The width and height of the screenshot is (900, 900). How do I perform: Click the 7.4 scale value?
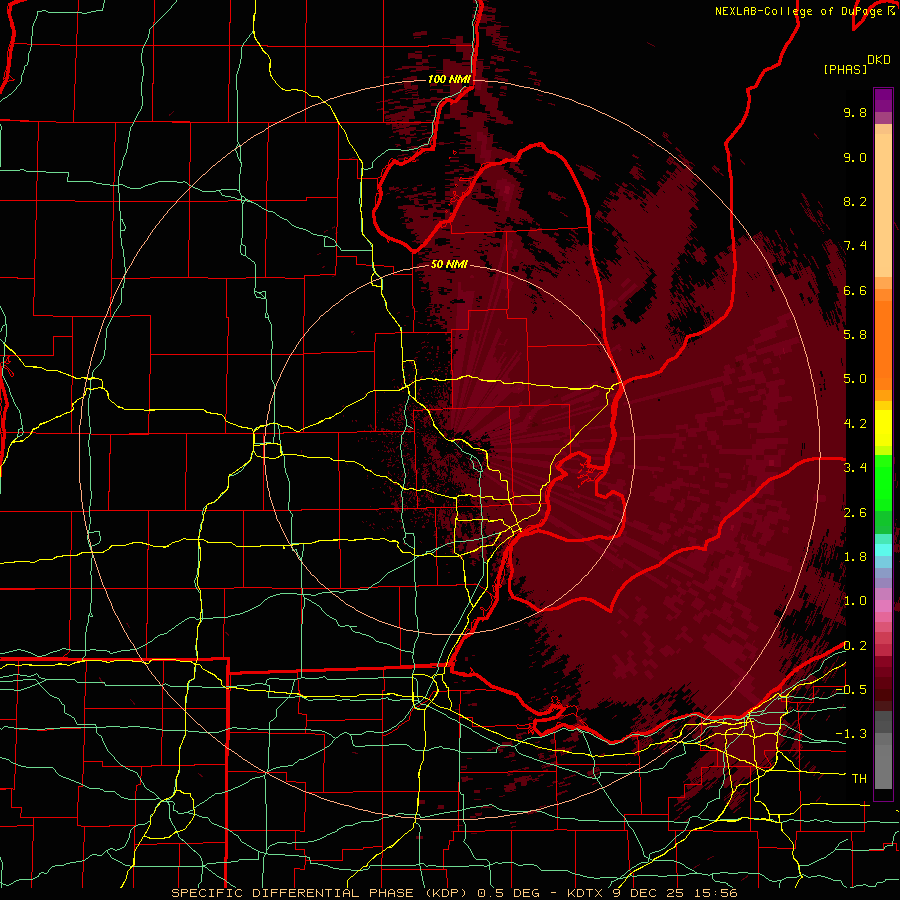click(855, 246)
